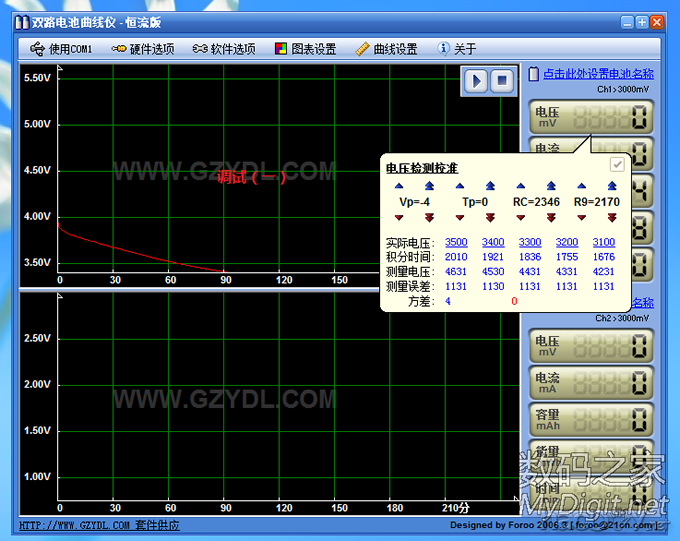The image size is (680, 541).
Task: Click the battery icon beside the name link
Action: (x=533, y=74)
